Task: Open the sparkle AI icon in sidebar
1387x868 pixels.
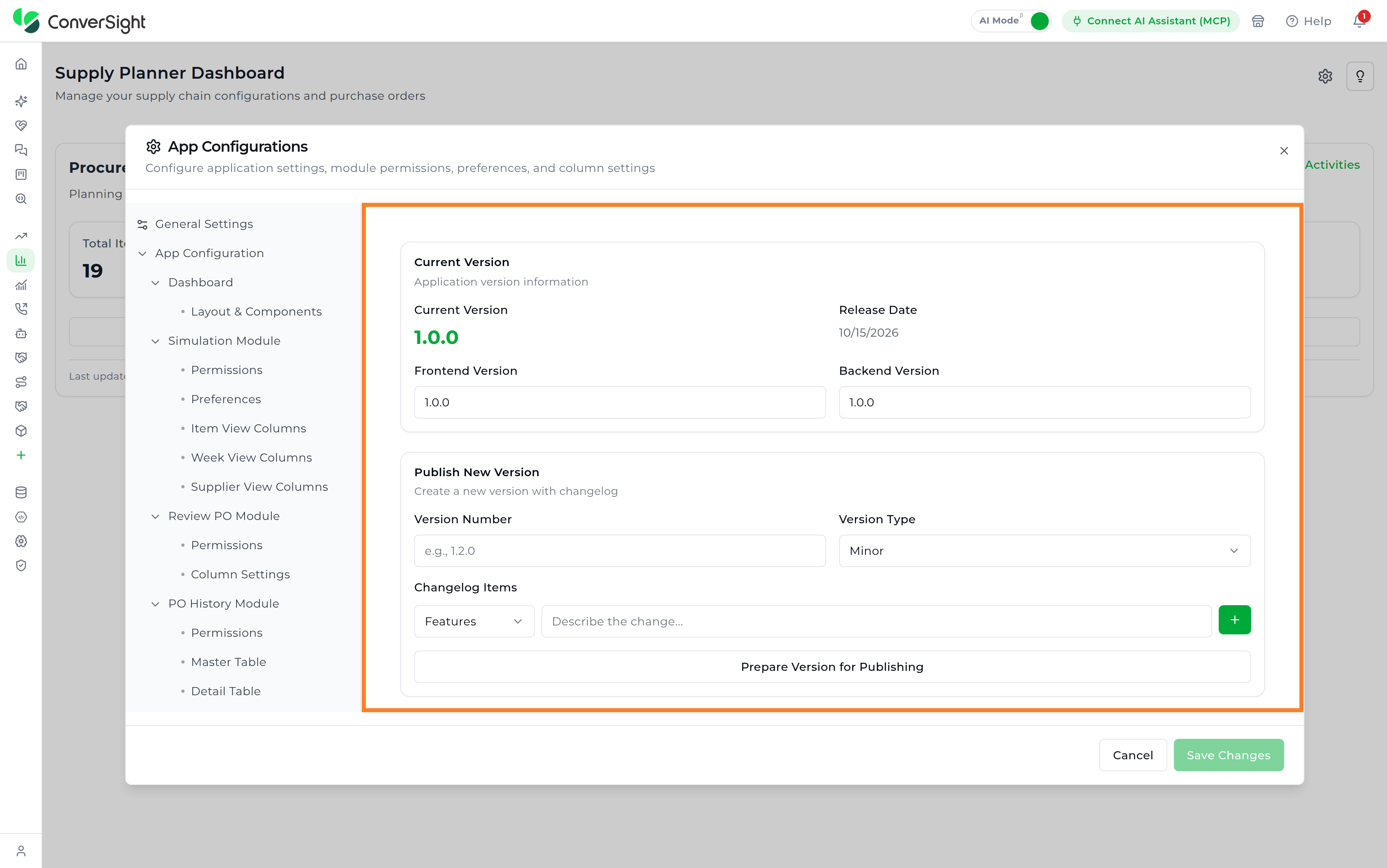Action: click(21, 101)
